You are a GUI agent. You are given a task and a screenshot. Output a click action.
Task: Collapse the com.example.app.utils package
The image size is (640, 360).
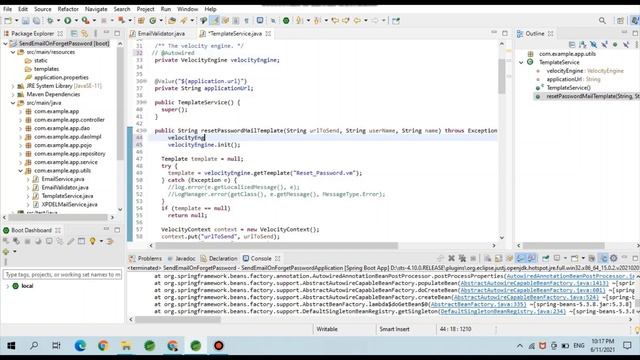click(20, 171)
